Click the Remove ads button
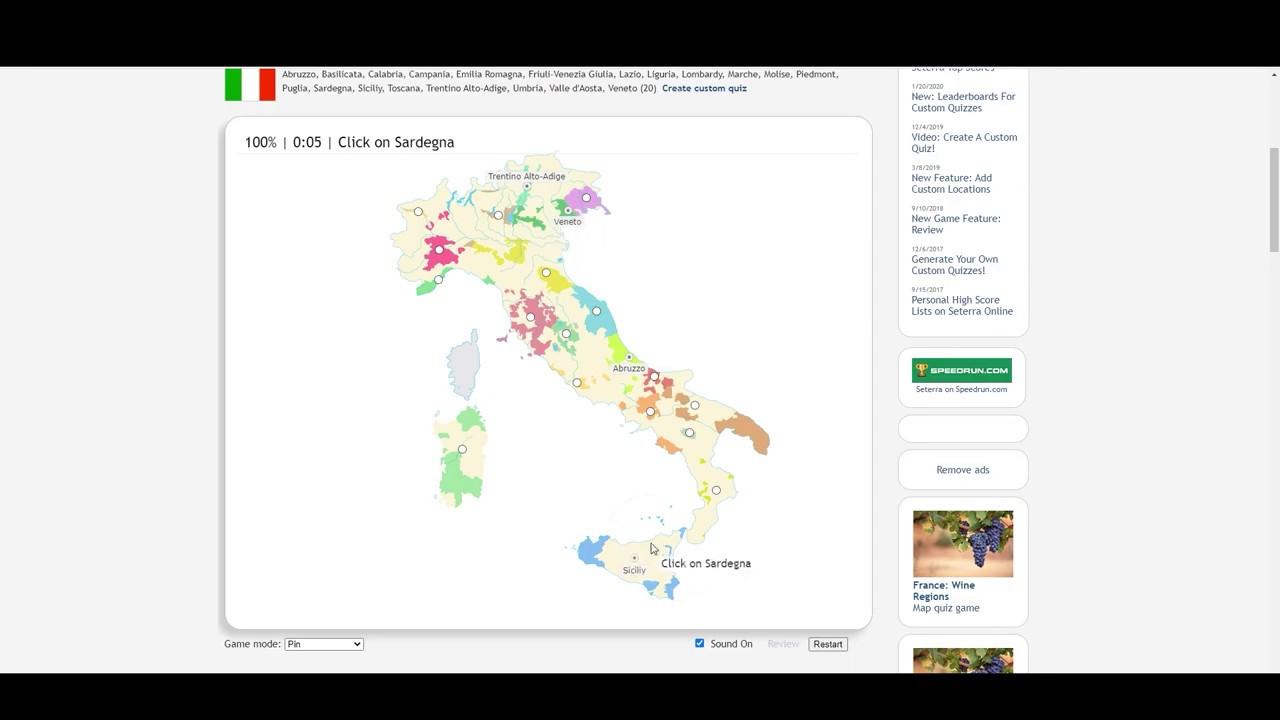This screenshot has height=720, width=1280. pos(962,470)
